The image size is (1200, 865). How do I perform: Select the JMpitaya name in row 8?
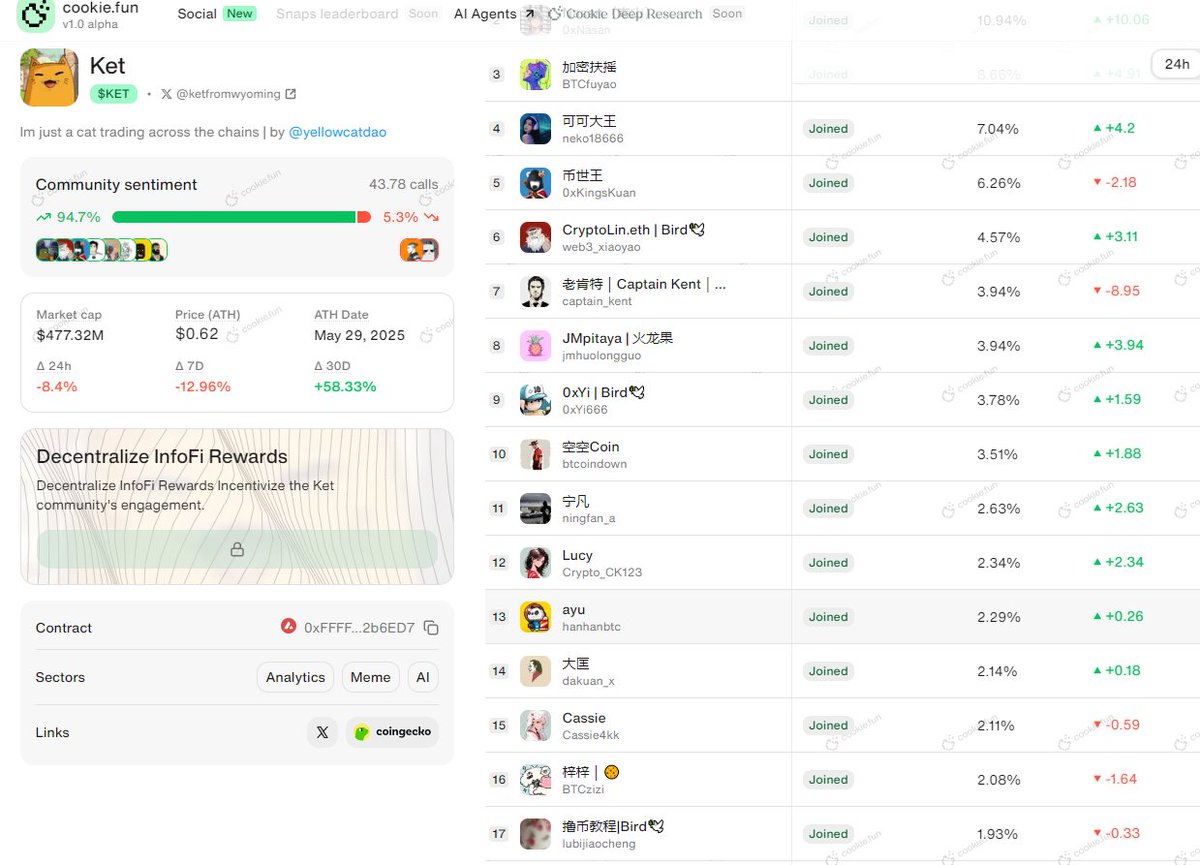(617, 338)
